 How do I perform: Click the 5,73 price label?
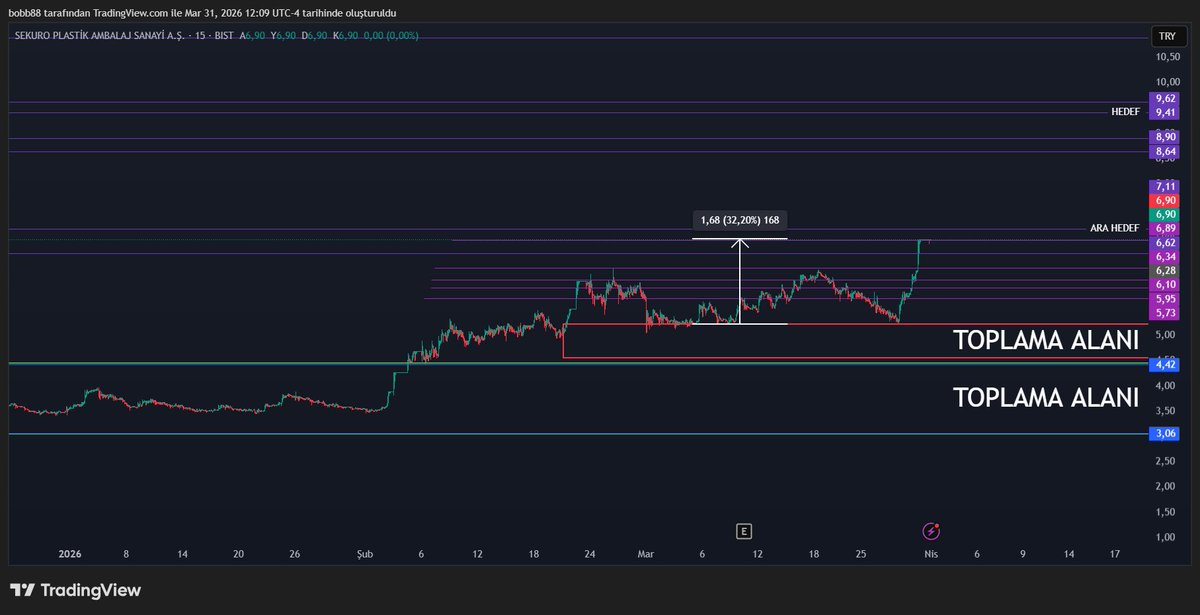coord(1166,313)
